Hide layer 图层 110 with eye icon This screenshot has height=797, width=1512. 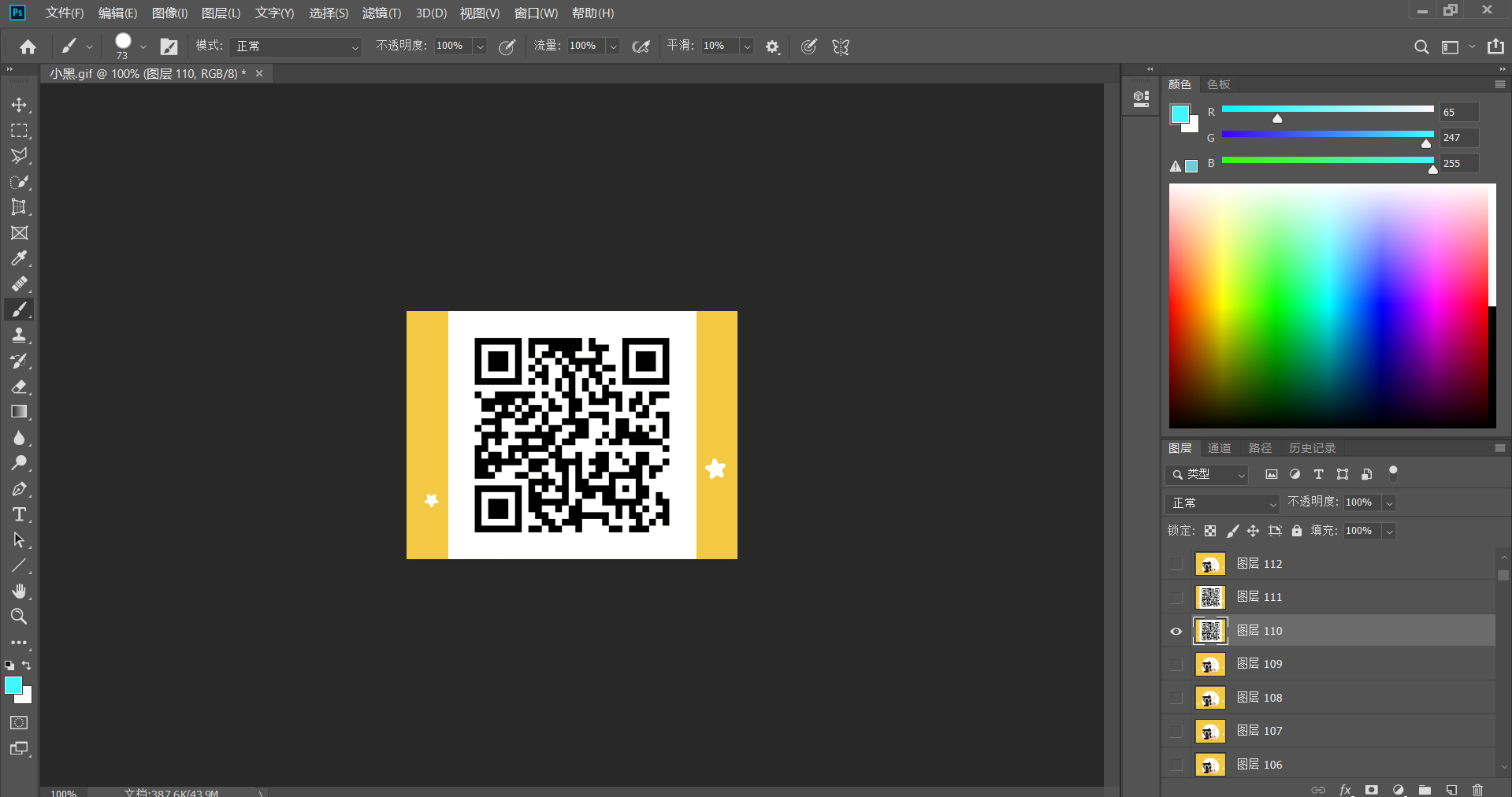pyautogui.click(x=1176, y=631)
